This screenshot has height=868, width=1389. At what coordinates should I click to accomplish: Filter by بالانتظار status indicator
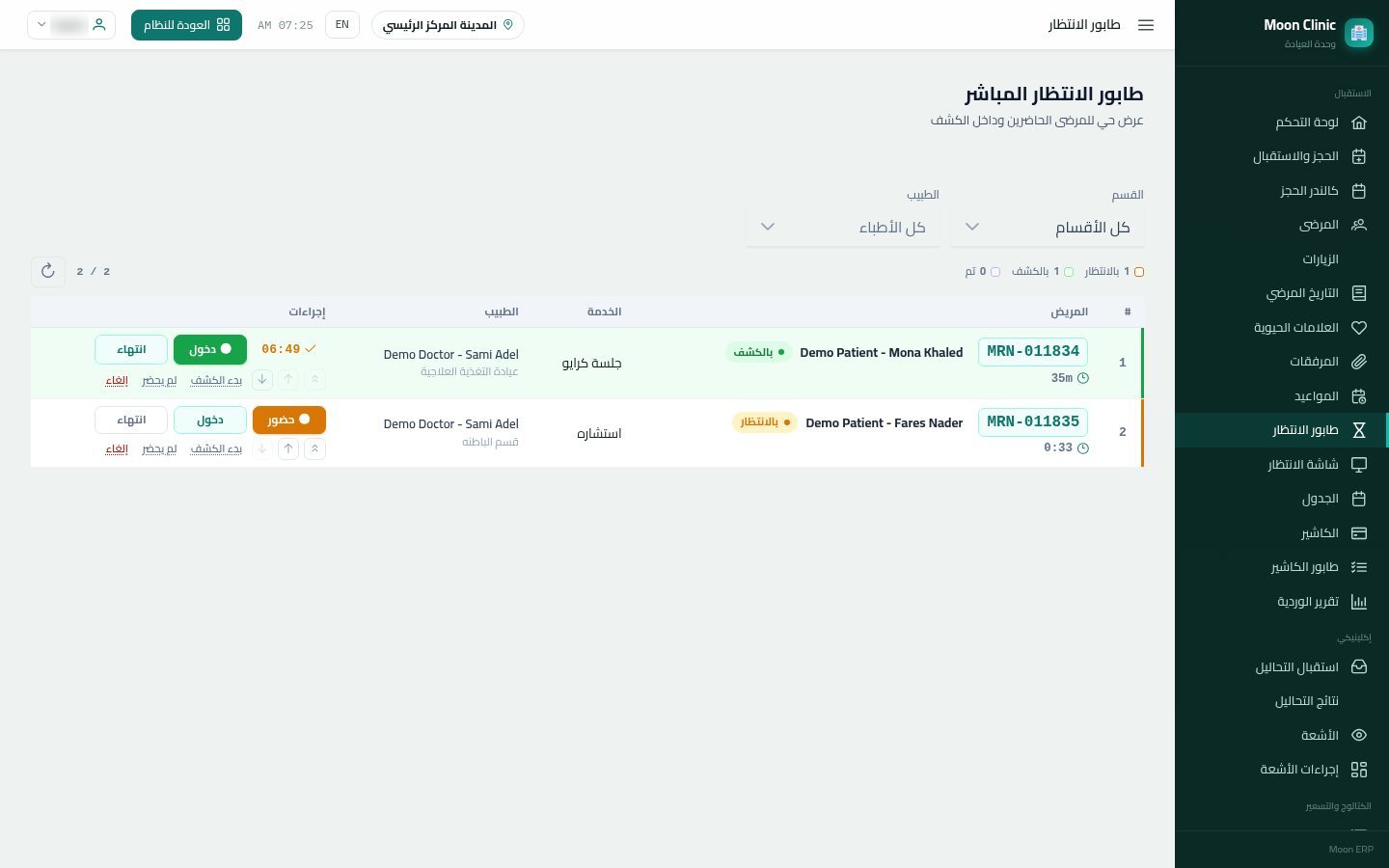1114,272
